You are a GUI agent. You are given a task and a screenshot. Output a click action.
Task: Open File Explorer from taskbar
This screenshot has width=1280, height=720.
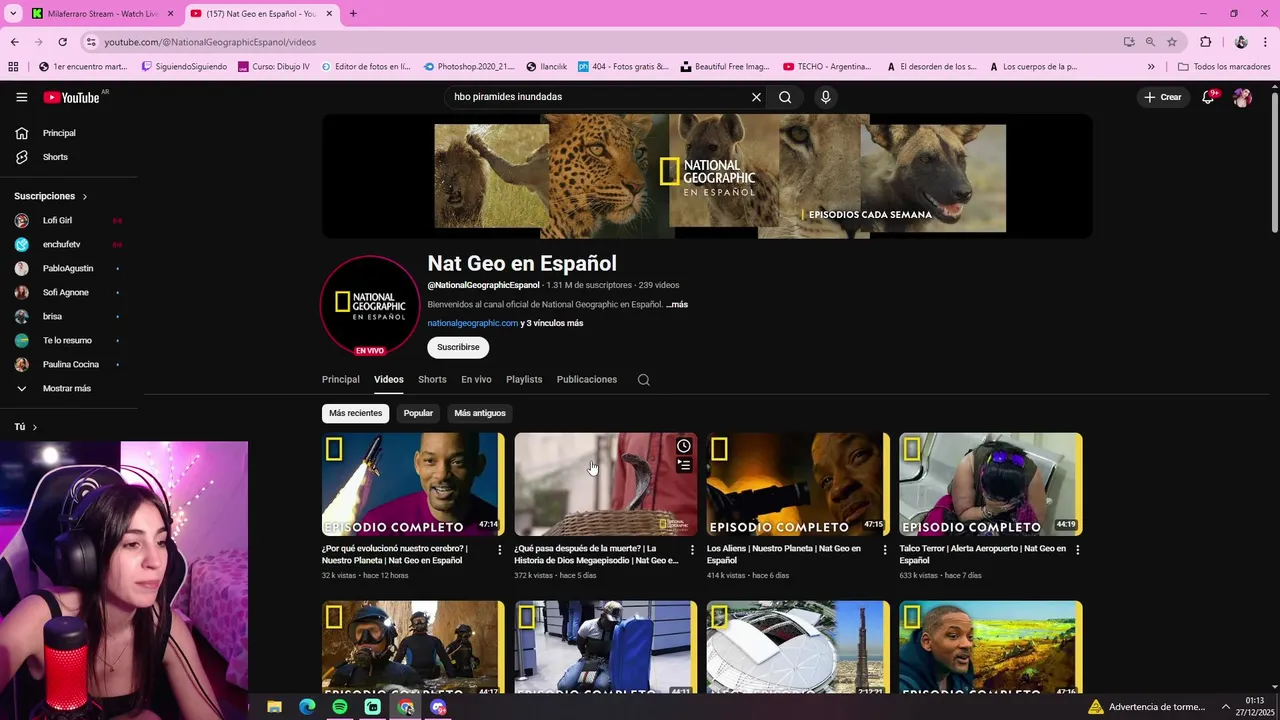(274, 707)
